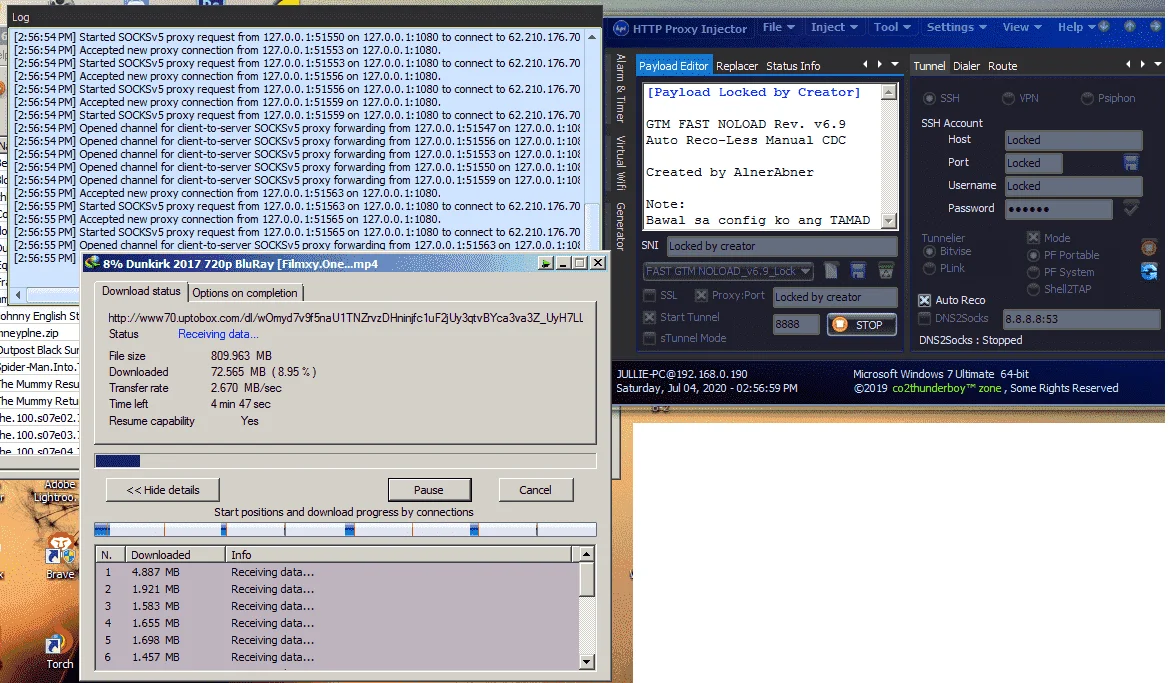Screen dimensions: 1168x683
Task: Click the blue refresh icon beside PF System
Action: 1149,272
